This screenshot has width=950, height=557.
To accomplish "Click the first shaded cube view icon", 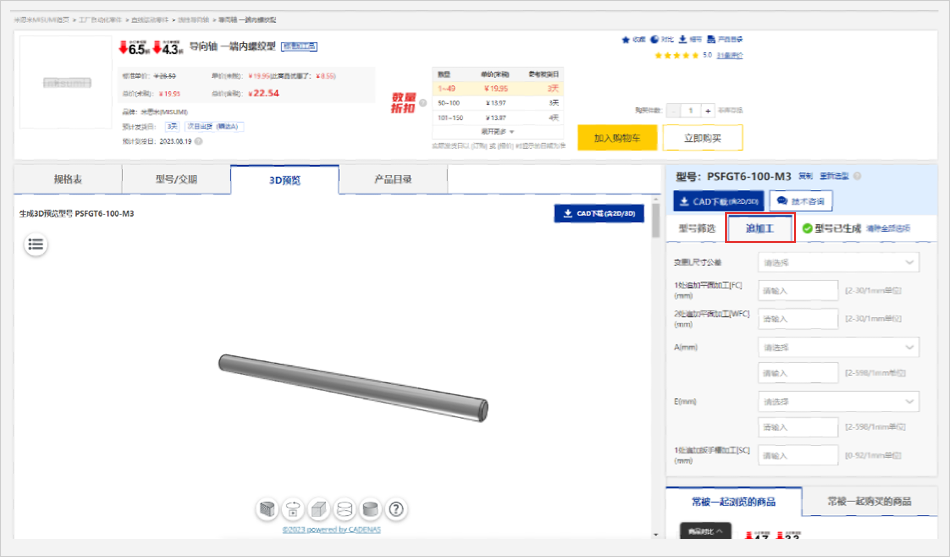I will tap(268, 509).
